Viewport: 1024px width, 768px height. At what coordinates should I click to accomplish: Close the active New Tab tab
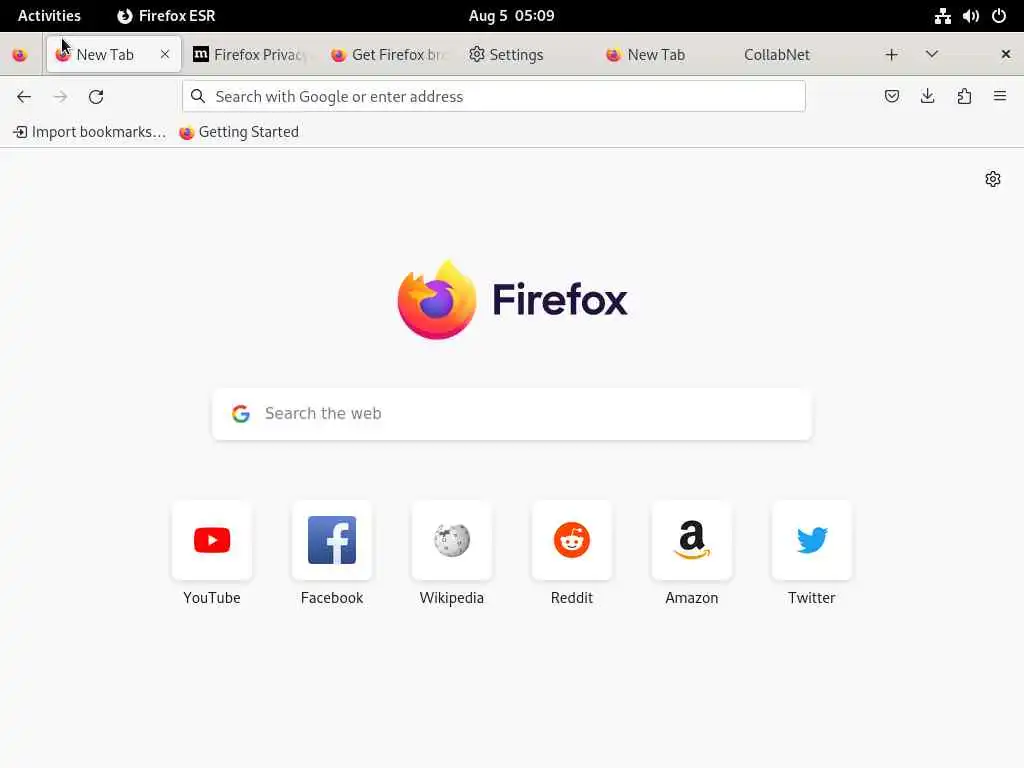(165, 54)
